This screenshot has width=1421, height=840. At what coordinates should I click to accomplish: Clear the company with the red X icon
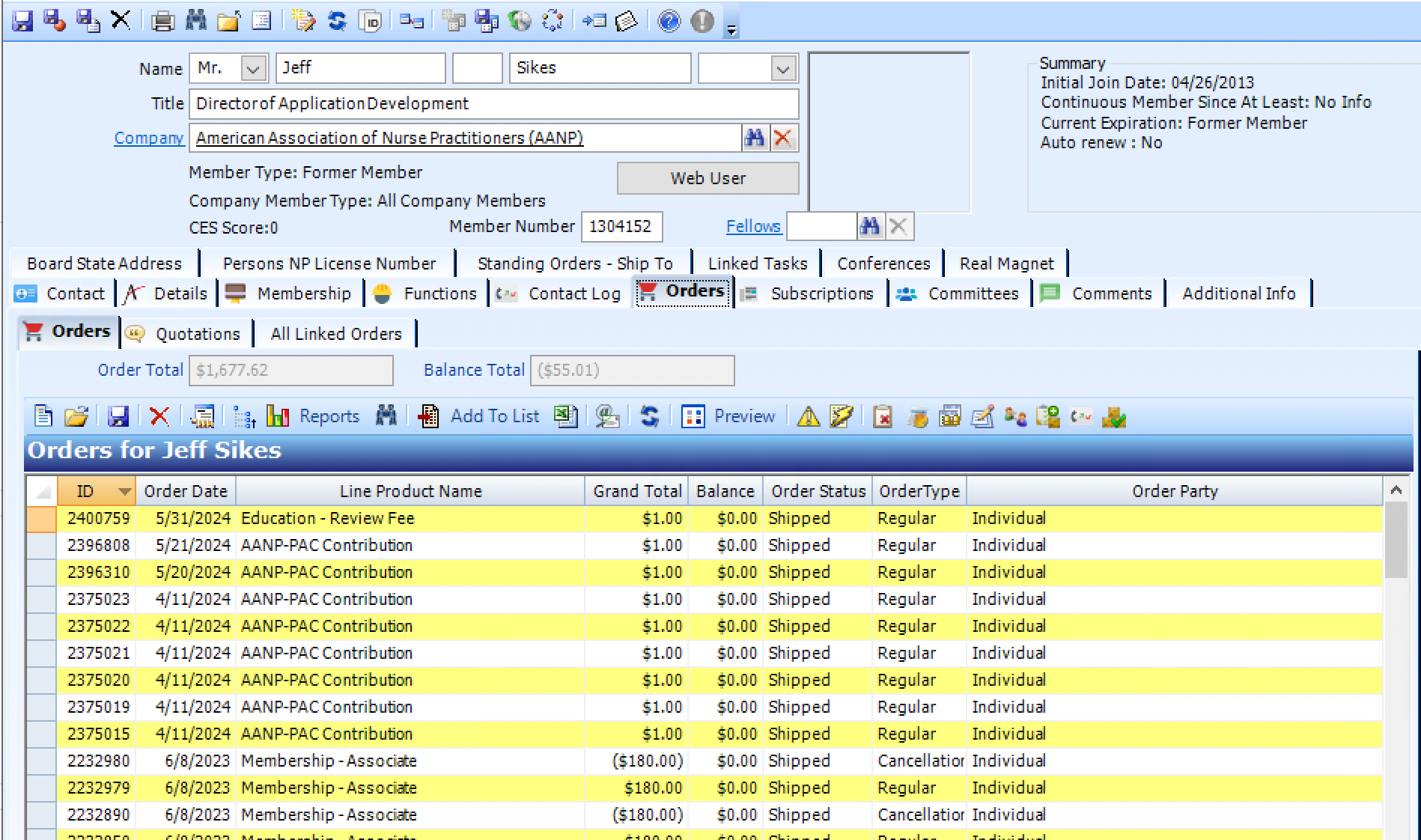(783, 138)
